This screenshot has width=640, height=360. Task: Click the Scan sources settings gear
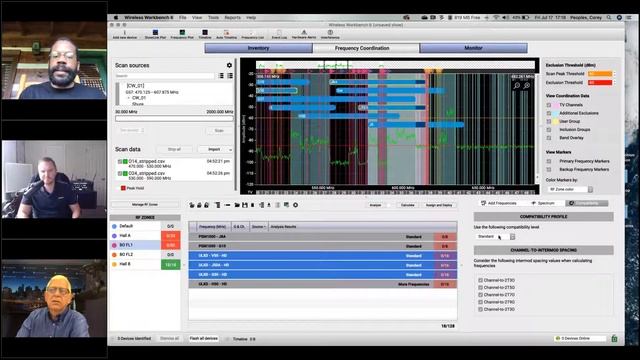click(229, 65)
